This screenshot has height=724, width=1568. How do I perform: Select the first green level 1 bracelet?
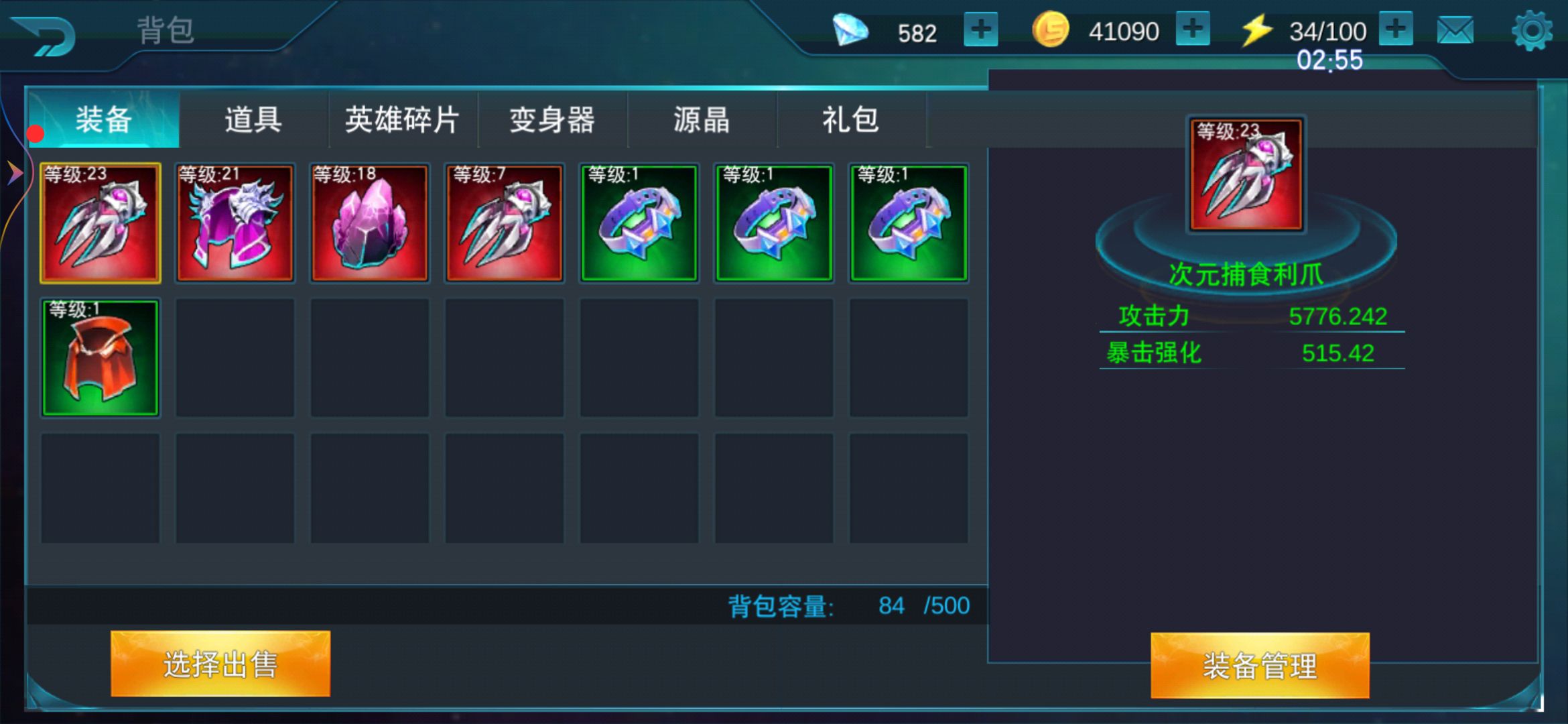click(639, 223)
